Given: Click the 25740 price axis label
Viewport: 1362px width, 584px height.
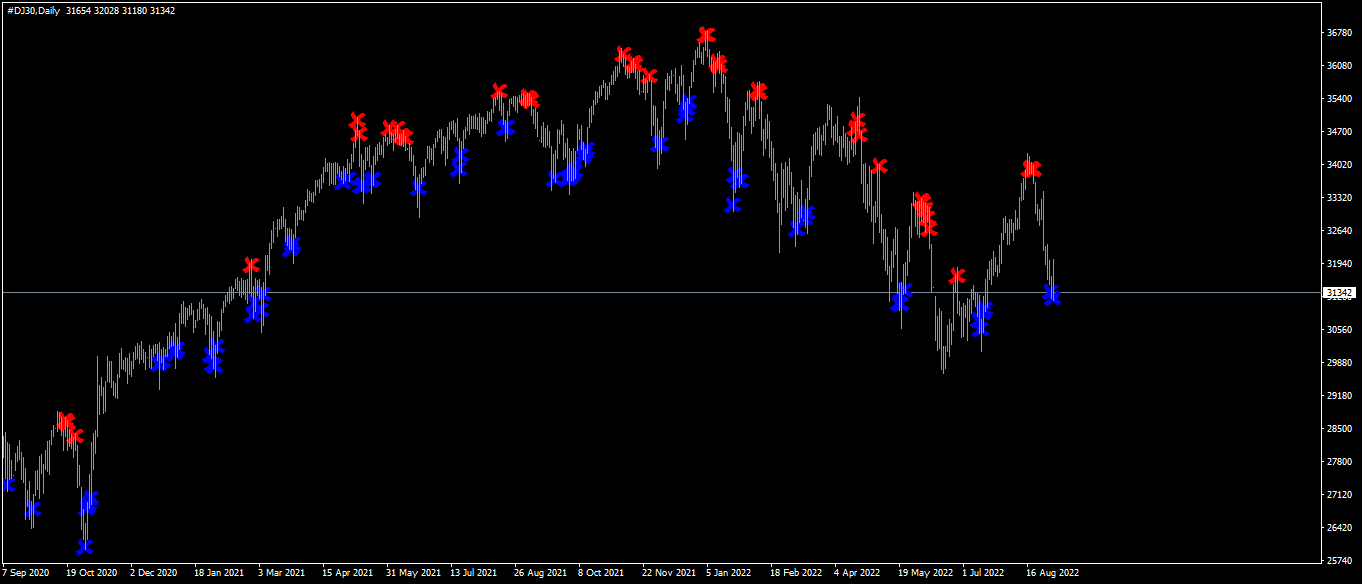Looking at the screenshot, I should [1339, 561].
